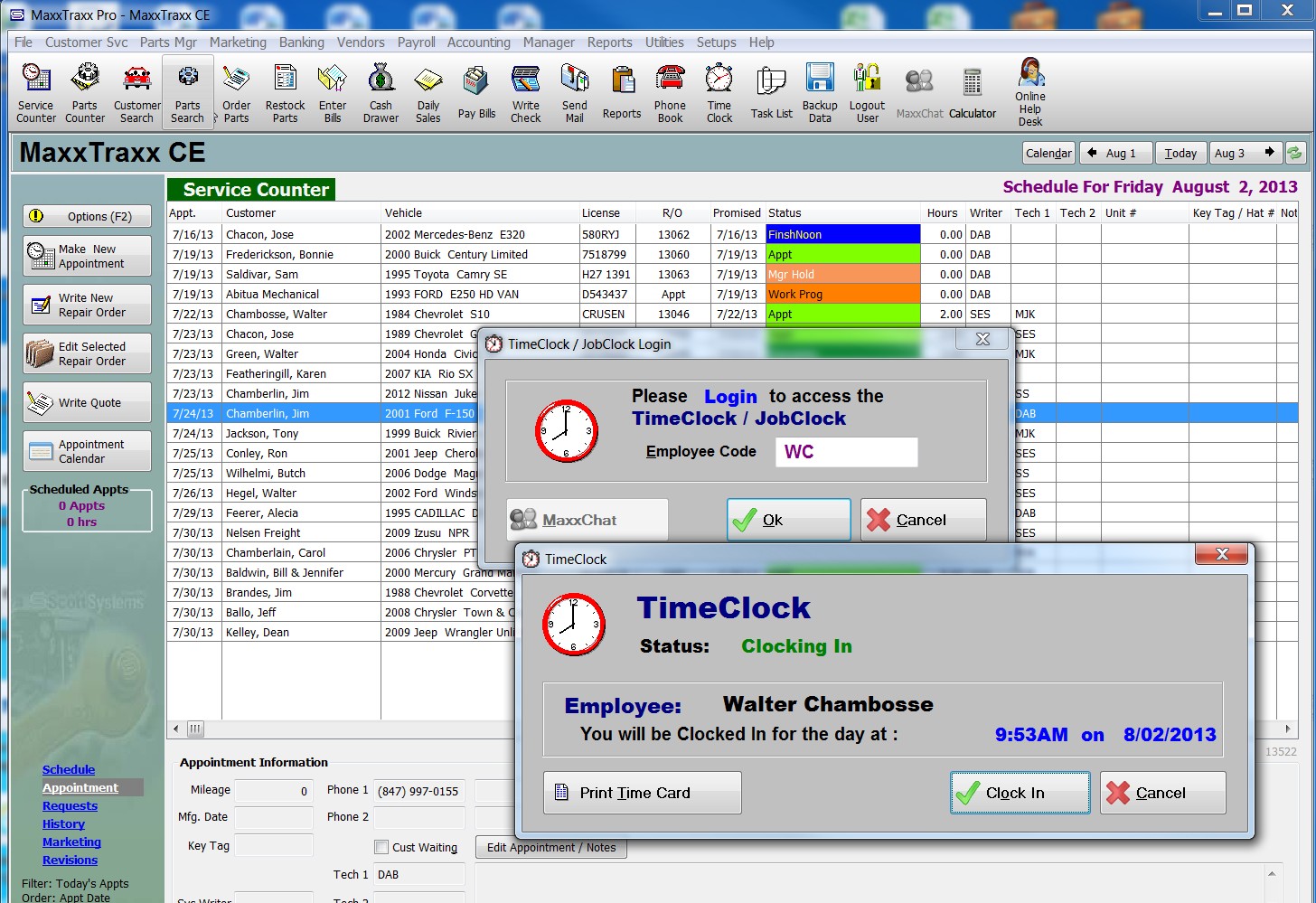Open Restock Parts in toolbar
Viewport: 1316px width, 903px height.
pos(285,91)
